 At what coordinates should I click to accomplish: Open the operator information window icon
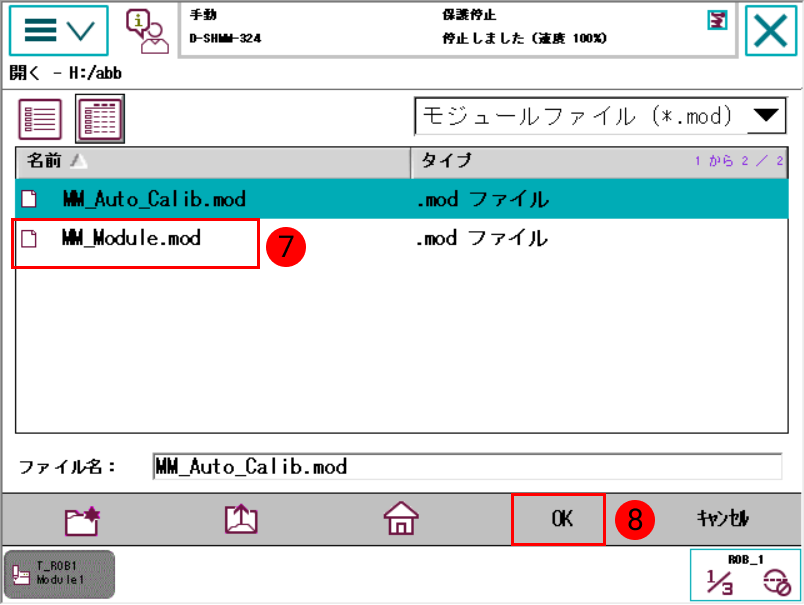[148, 31]
